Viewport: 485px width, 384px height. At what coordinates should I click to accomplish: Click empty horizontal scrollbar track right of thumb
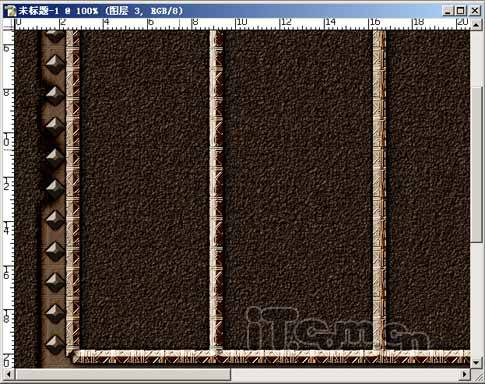tap(344, 374)
